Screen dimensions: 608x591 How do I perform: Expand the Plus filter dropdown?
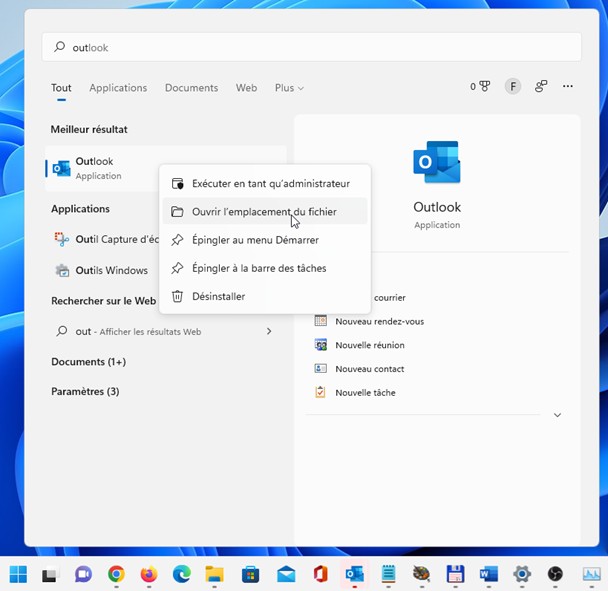point(289,88)
